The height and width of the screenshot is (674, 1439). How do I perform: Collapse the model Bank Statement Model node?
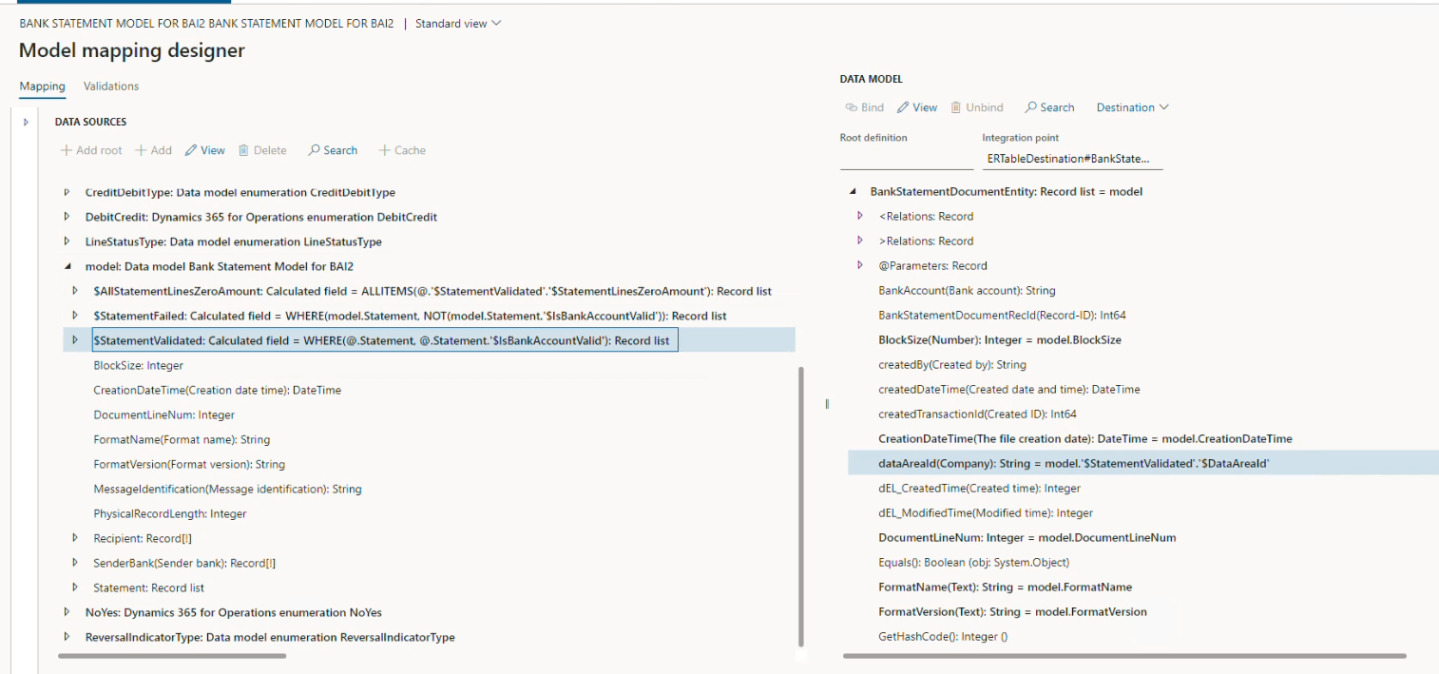click(67, 267)
